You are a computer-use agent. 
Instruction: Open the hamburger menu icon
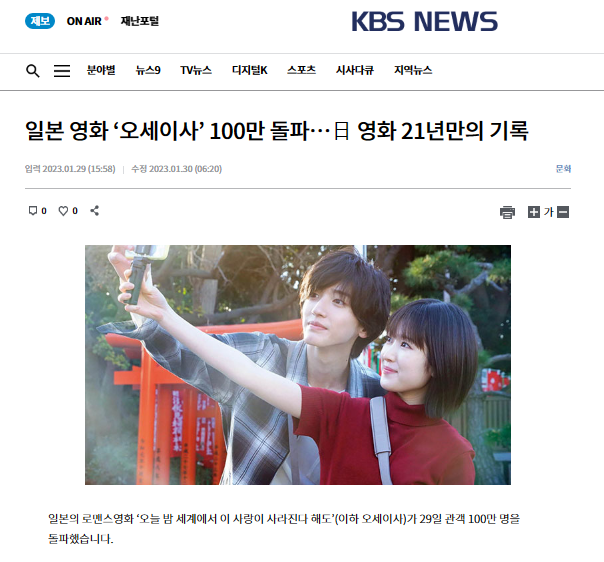[x=62, y=71]
